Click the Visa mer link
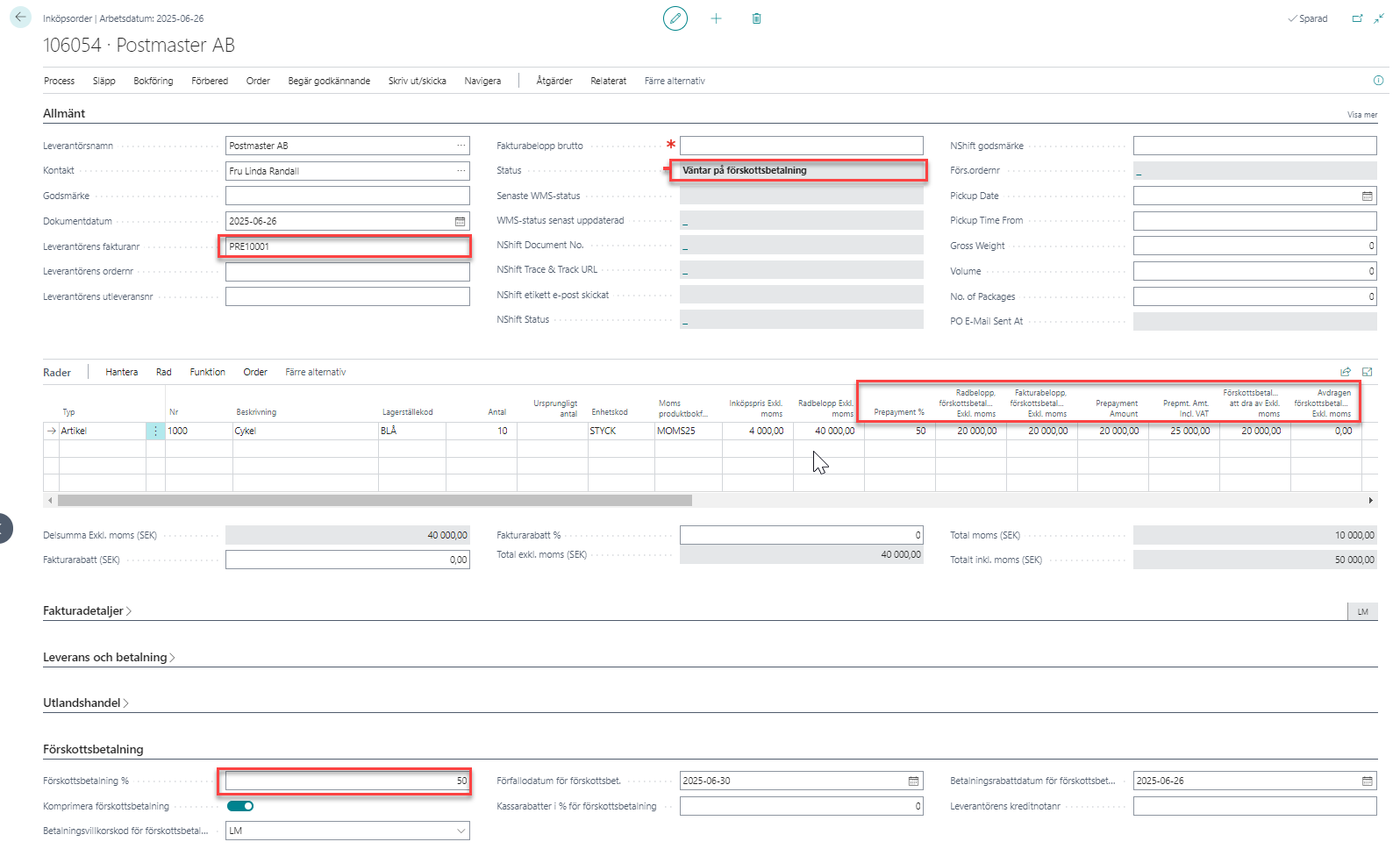Screen dimensions: 1400x856 tap(1361, 115)
